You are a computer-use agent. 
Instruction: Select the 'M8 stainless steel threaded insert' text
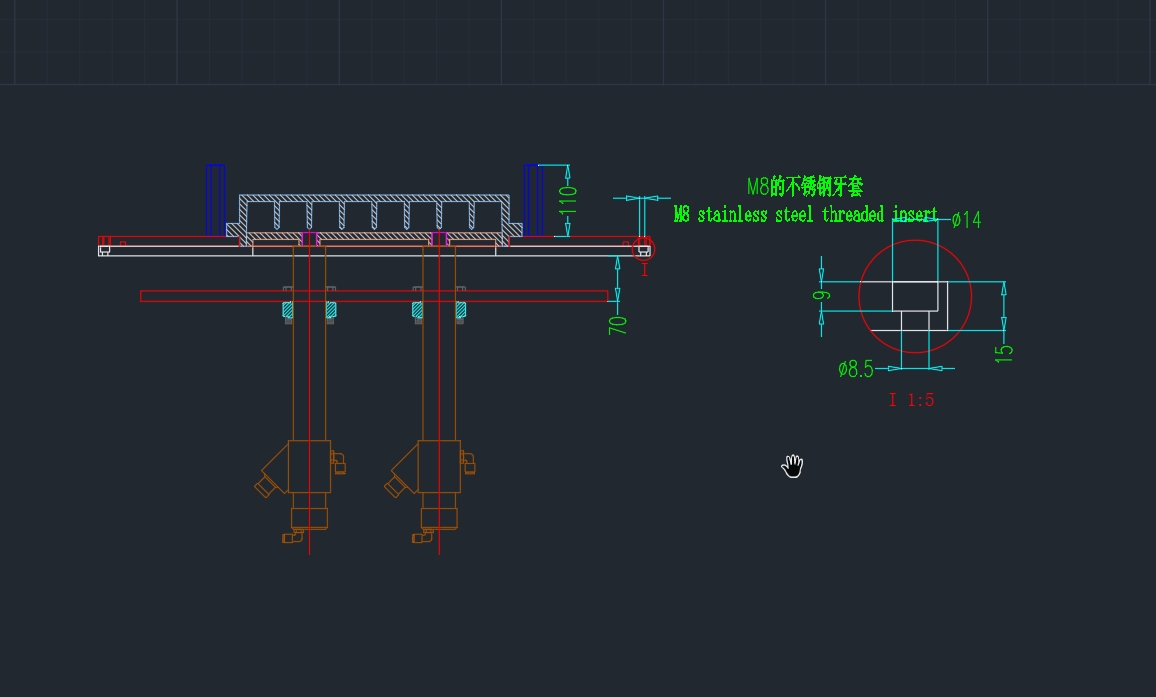[805, 215]
